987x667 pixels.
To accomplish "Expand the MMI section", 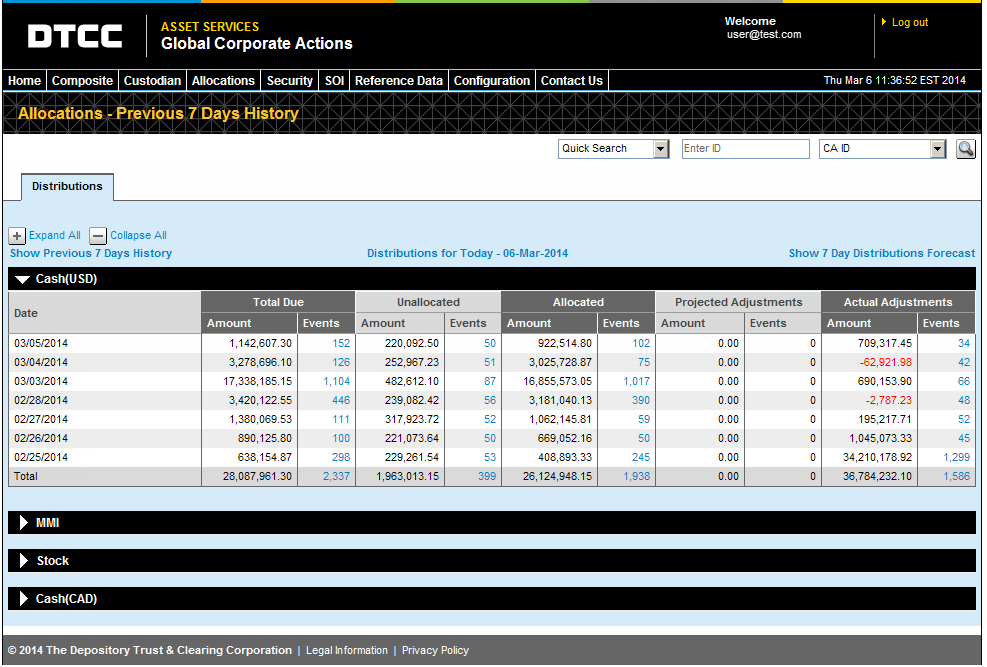I will pos(24,523).
